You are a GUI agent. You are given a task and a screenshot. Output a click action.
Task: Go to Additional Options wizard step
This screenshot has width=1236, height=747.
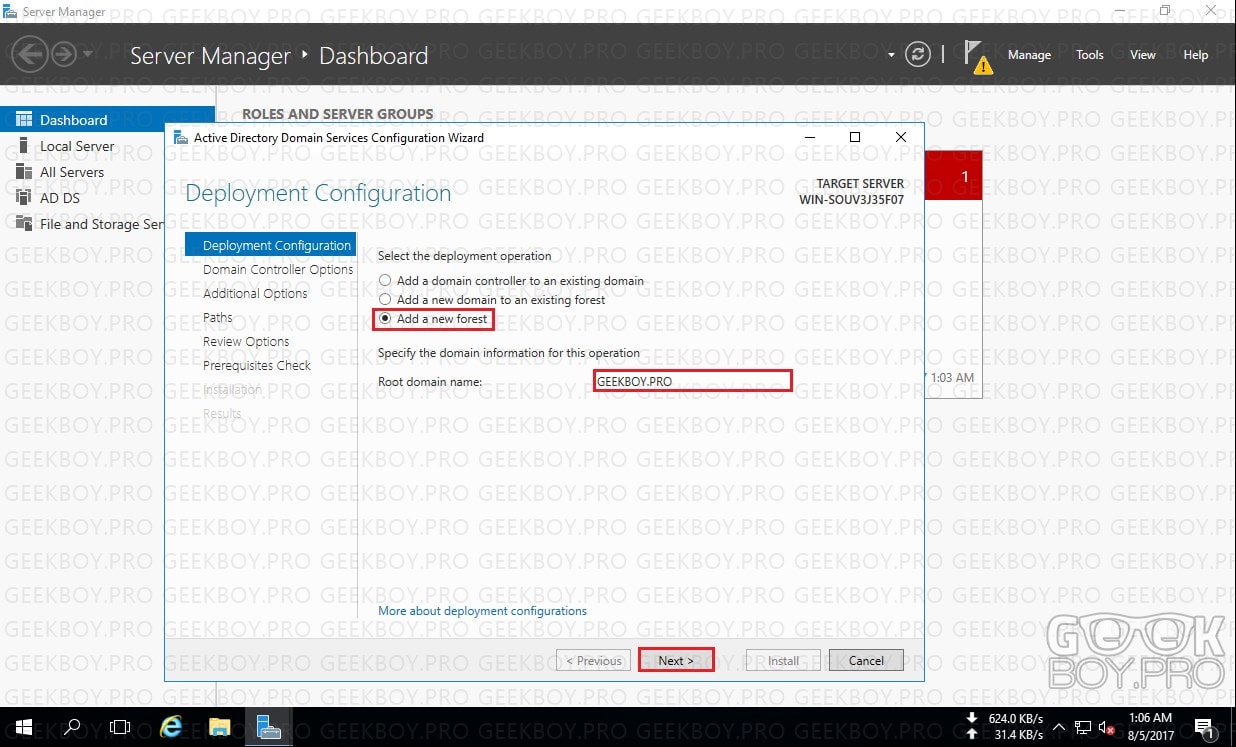pos(255,293)
